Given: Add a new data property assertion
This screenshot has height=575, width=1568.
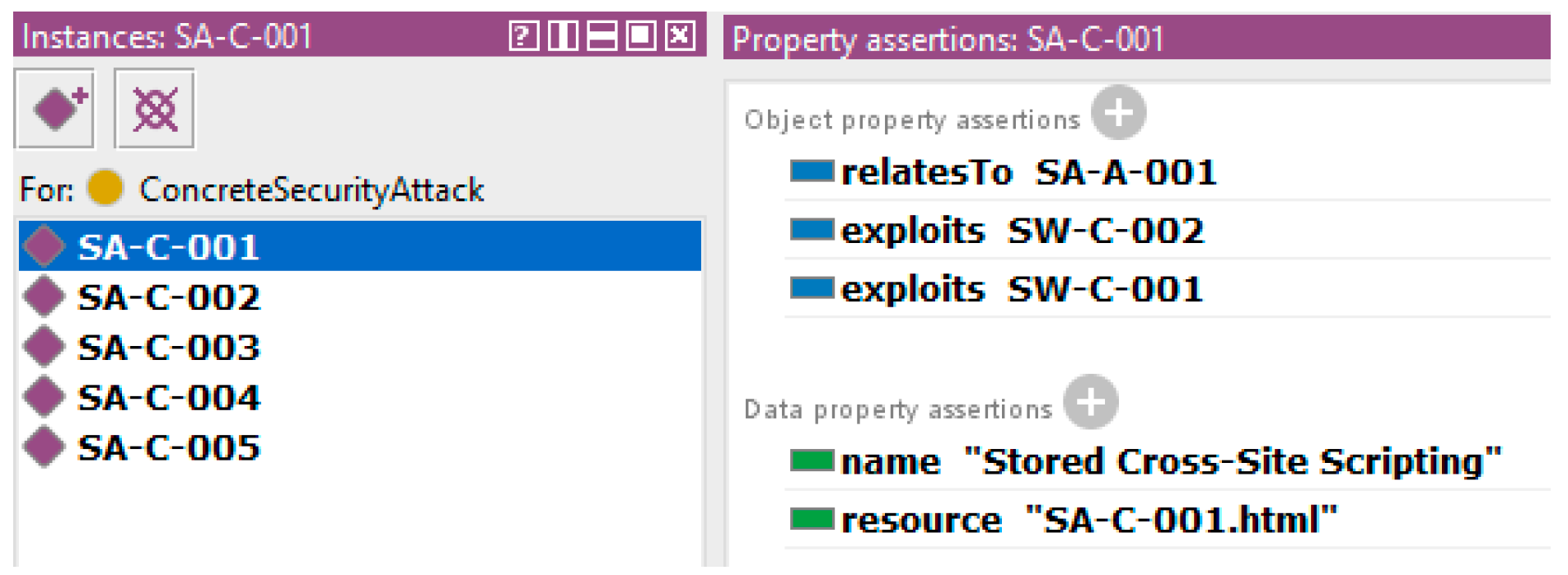Looking at the screenshot, I should pyautogui.click(x=1090, y=402).
